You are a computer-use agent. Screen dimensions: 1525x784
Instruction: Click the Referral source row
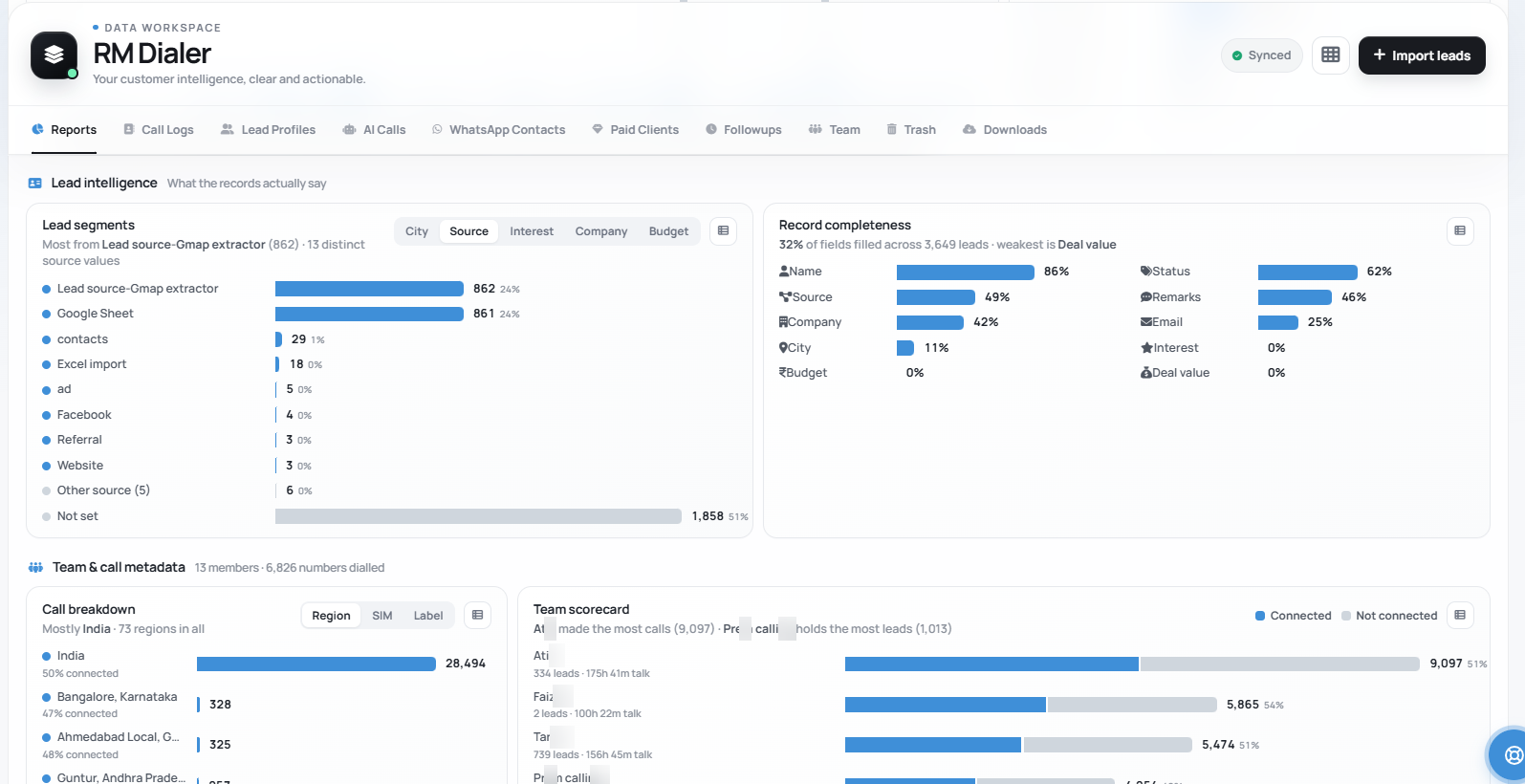click(x=390, y=440)
